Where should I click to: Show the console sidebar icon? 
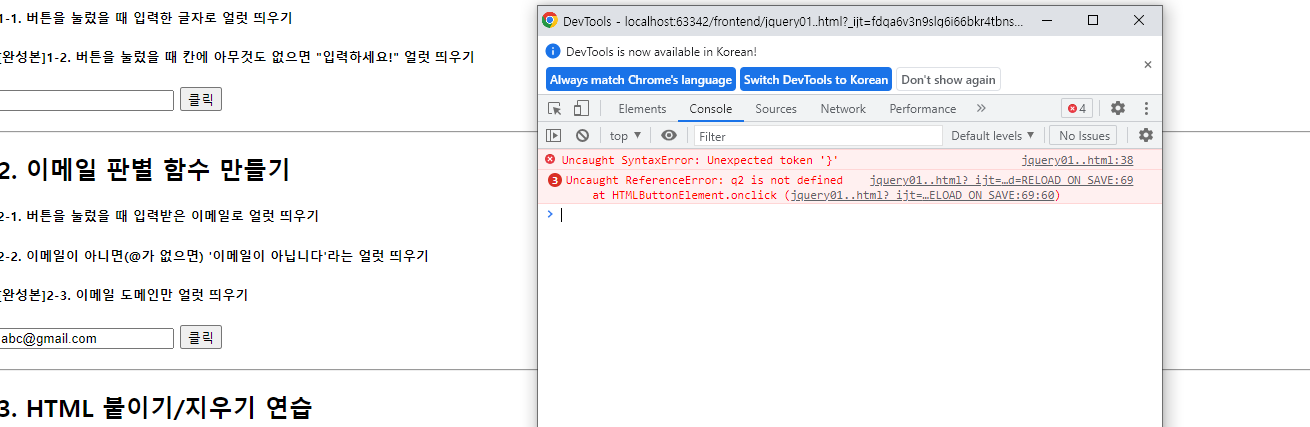(x=554, y=136)
